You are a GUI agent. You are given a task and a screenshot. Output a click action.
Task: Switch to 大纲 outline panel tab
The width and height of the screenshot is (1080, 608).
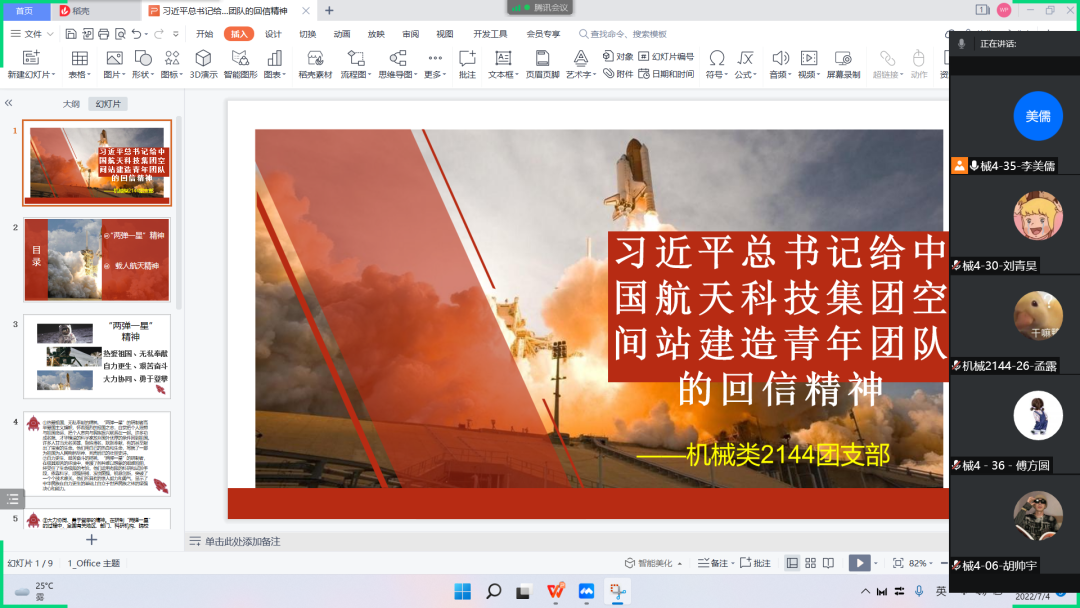pos(71,104)
